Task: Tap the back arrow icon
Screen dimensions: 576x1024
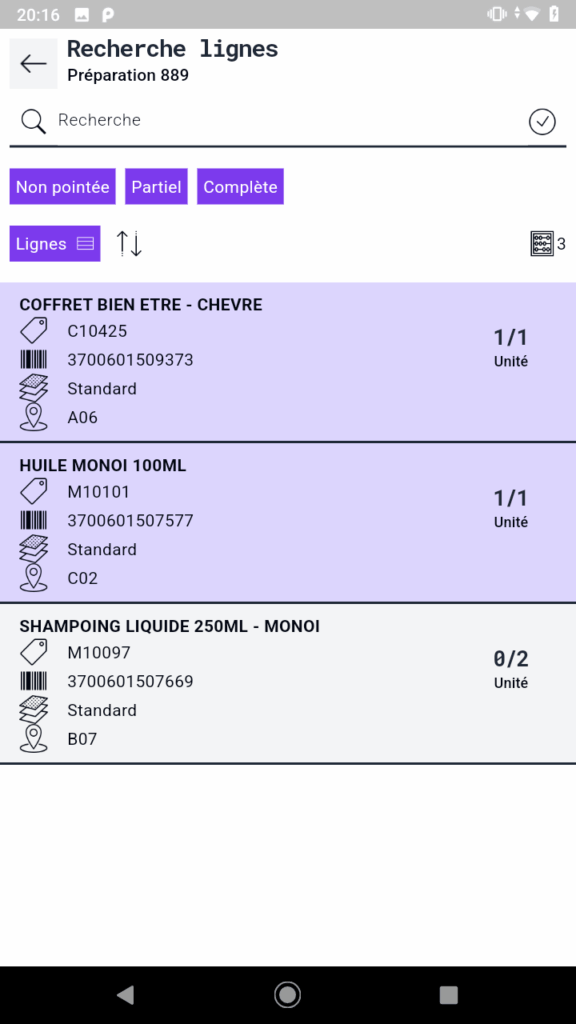Action: 33,63
